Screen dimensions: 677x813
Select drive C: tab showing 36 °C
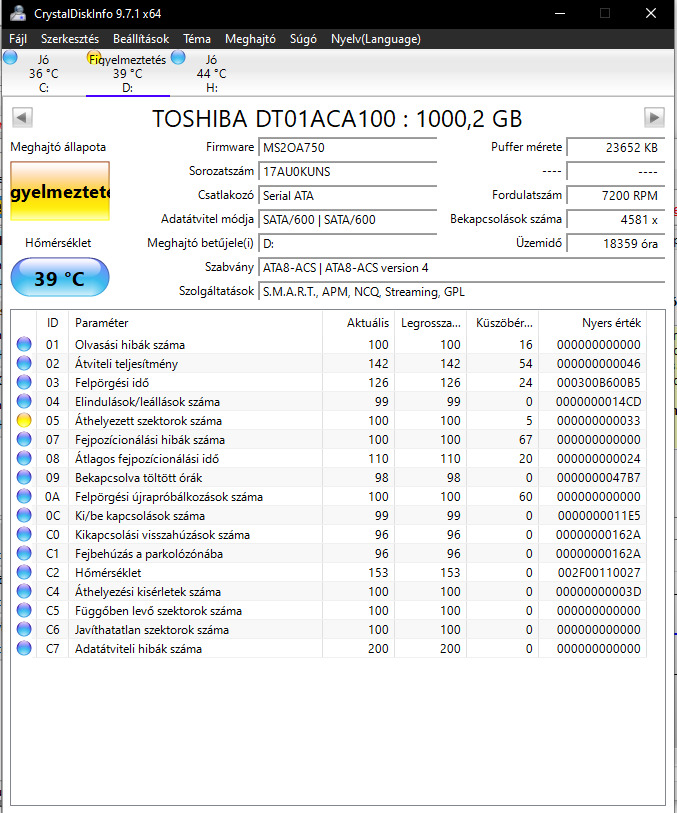(44, 73)
